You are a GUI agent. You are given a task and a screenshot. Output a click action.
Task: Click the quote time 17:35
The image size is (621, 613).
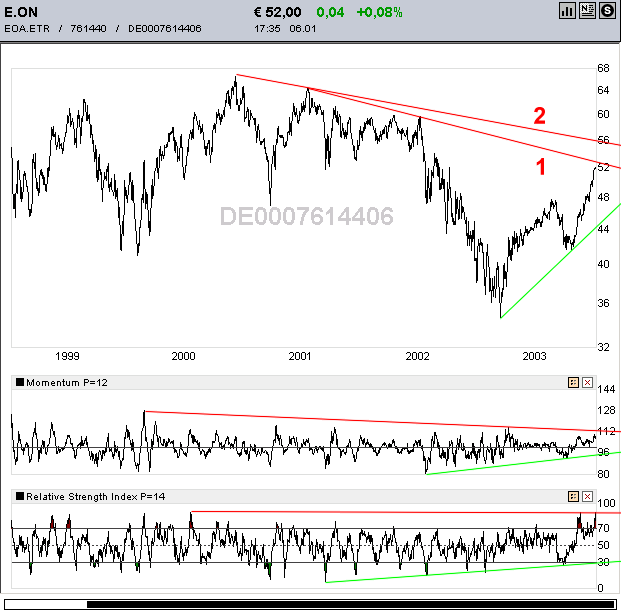point(267,29)
